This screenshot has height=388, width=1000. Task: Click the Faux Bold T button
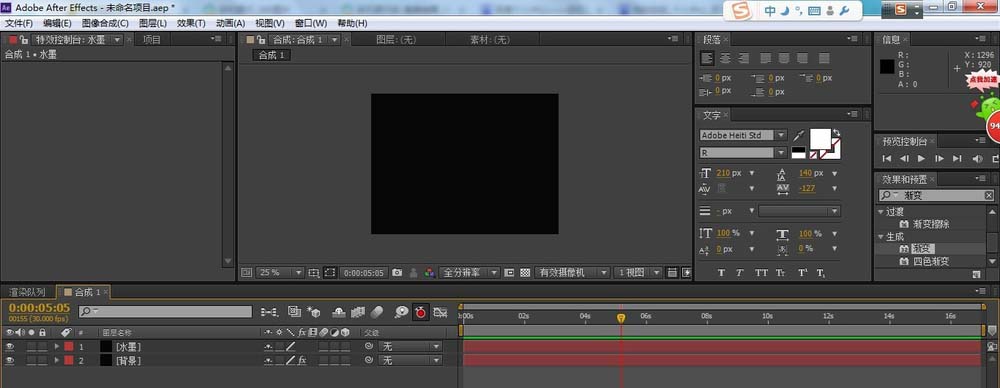[721, 272]
